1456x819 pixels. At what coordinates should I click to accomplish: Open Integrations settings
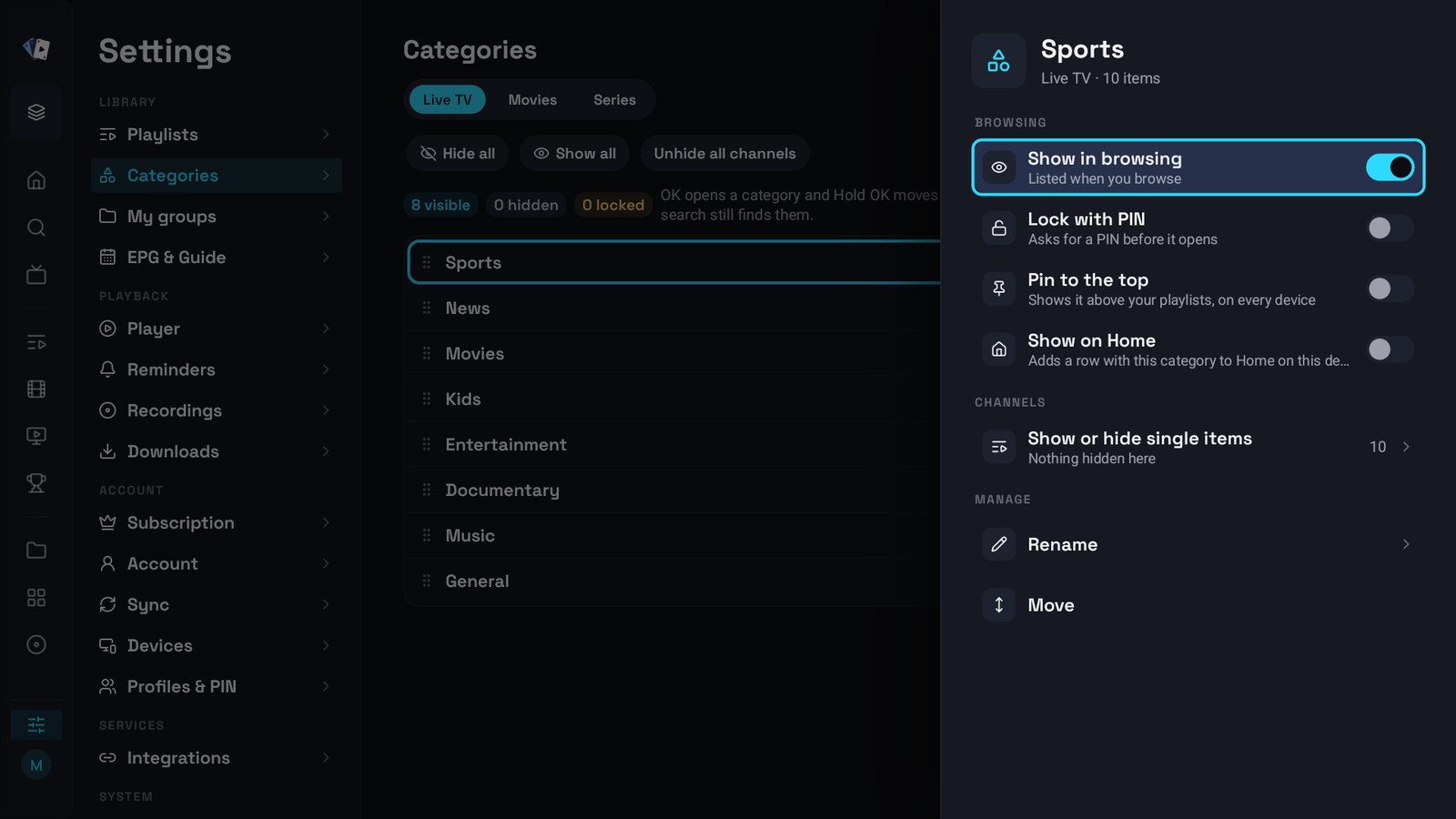[217, 758]
